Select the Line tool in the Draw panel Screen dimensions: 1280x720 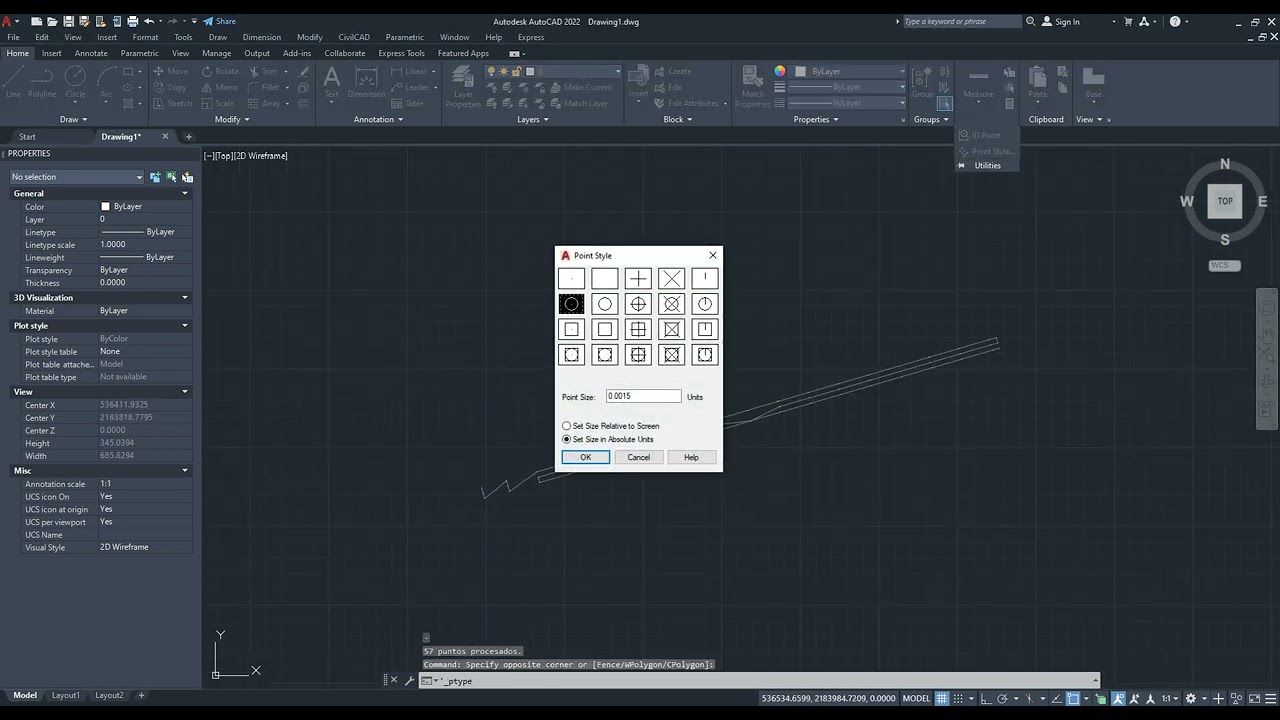click(14, 82)
